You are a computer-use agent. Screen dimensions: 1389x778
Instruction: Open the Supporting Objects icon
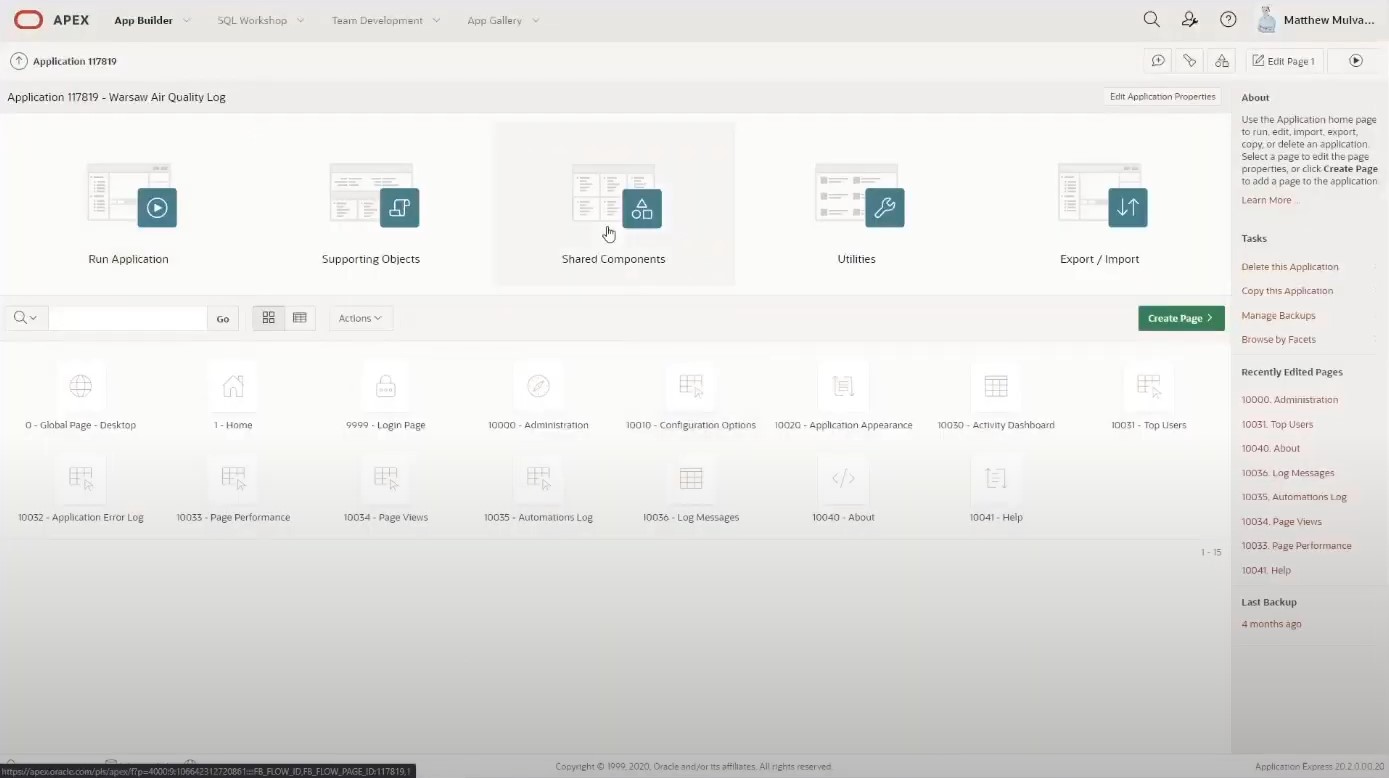coord(374,195)
